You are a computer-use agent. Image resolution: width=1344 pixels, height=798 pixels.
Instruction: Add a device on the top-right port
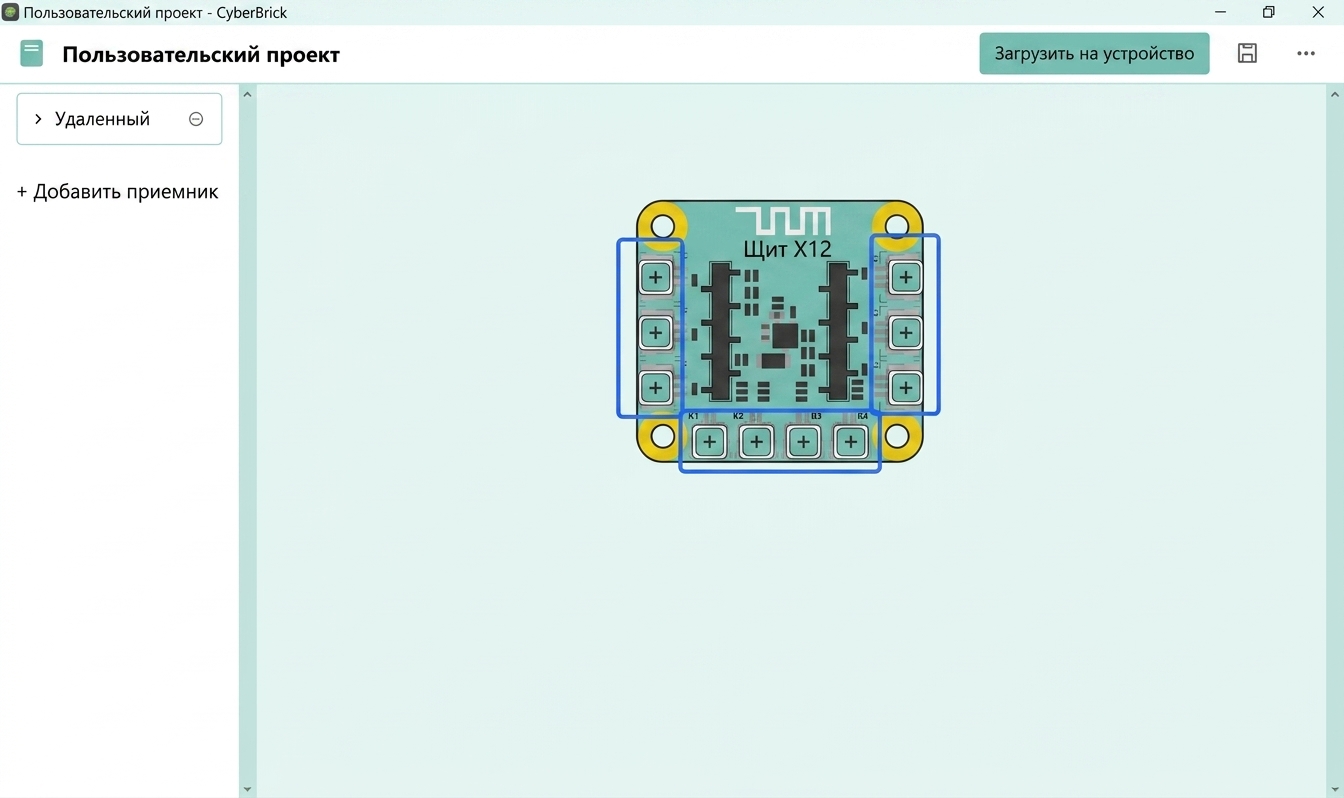[905, 277]
